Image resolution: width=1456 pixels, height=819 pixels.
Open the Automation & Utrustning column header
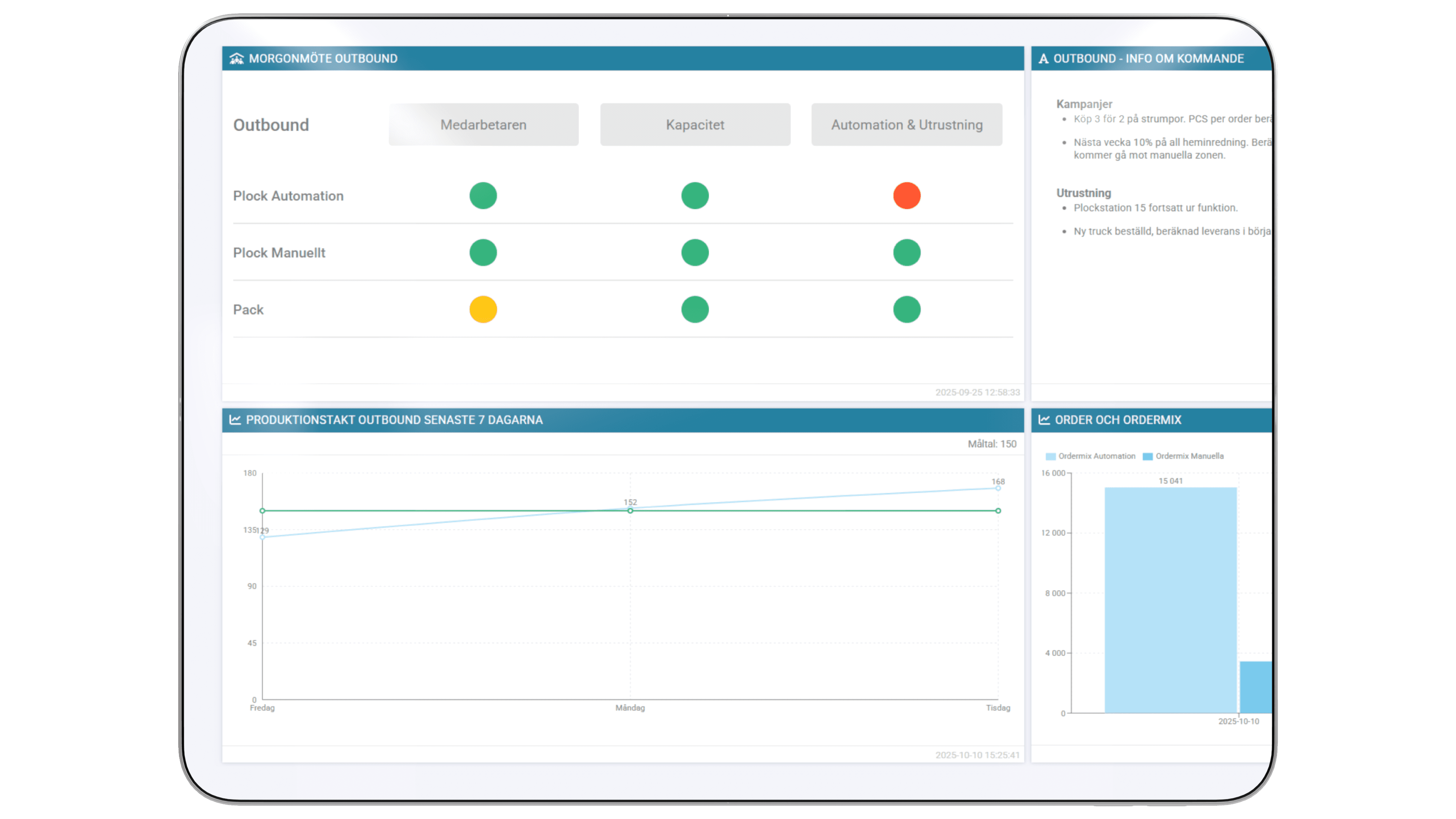pos(907,124)
